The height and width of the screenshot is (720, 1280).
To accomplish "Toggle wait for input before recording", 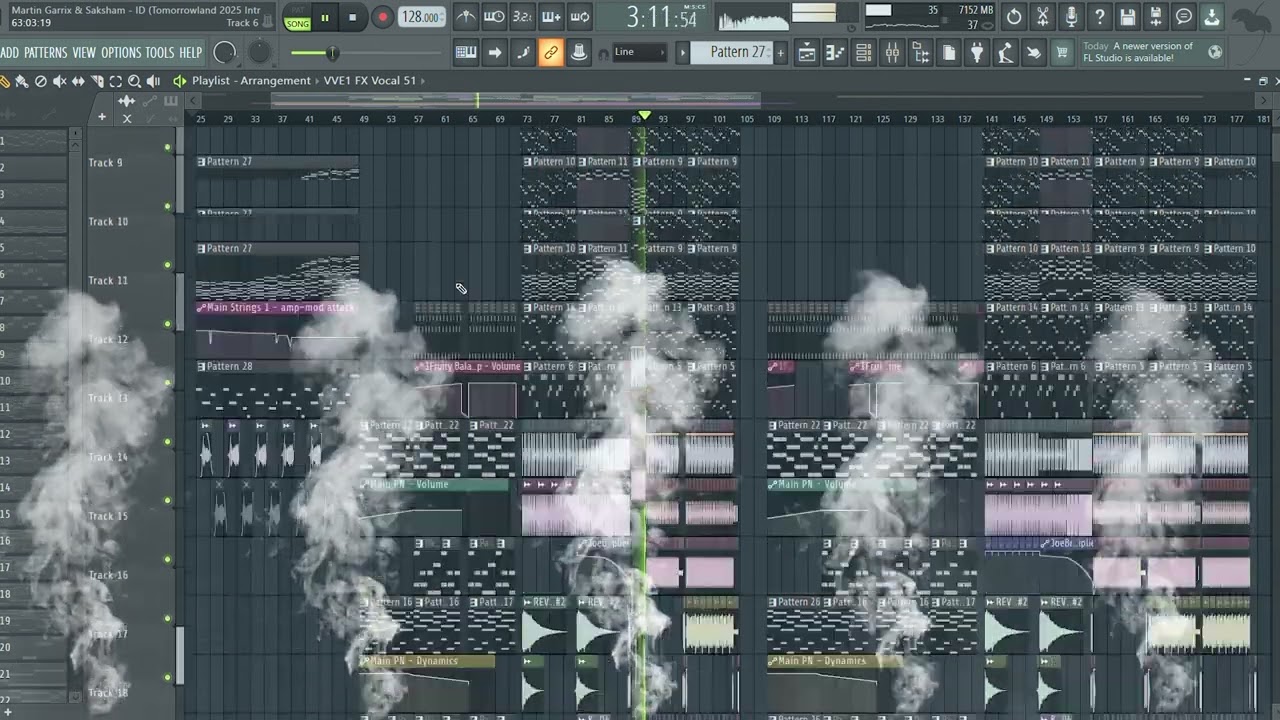I will pyautogui.click(x=494, y=17).
